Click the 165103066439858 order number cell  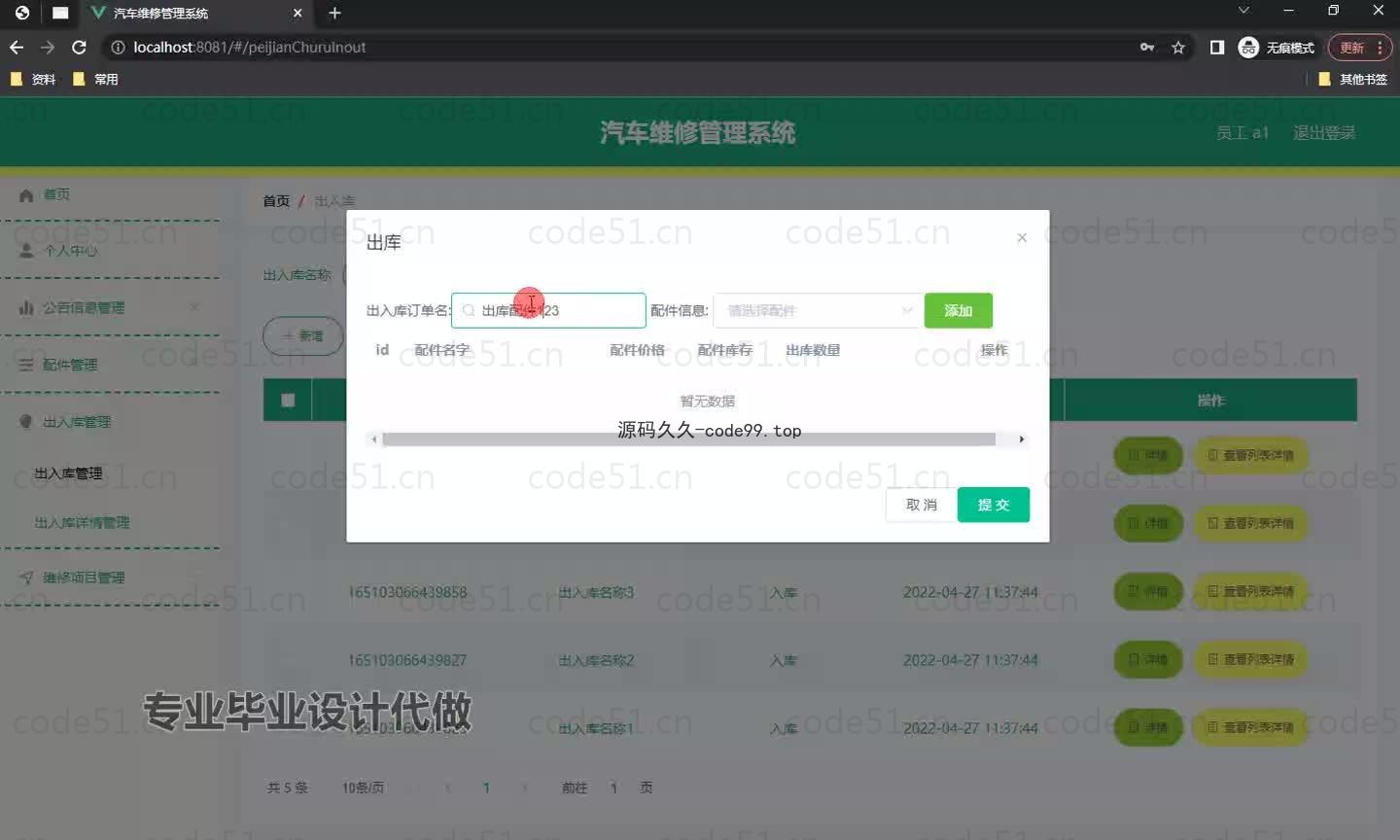click(x=407, y=592)
